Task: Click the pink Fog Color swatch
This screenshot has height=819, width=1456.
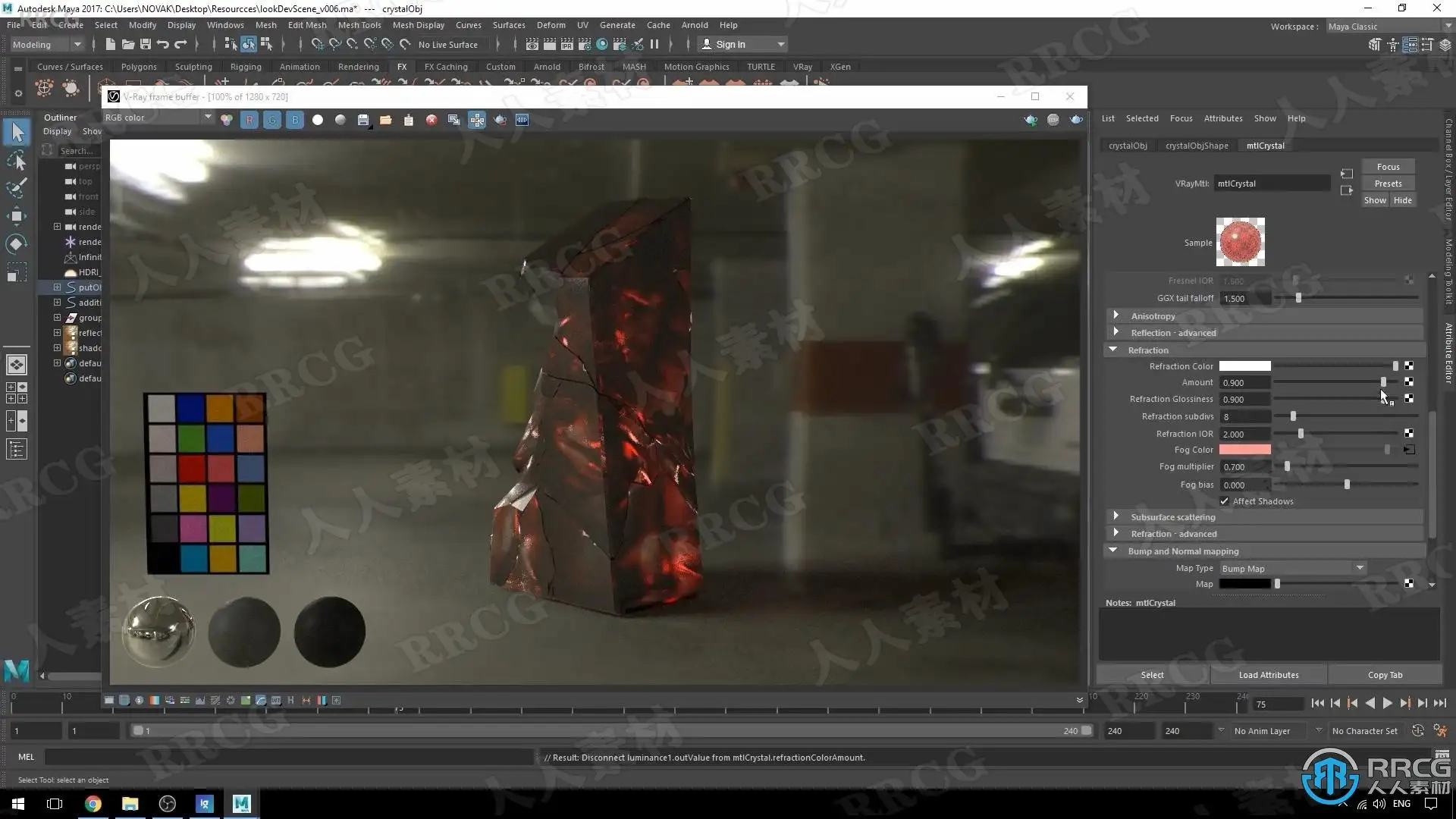Action: point(1244,450)
